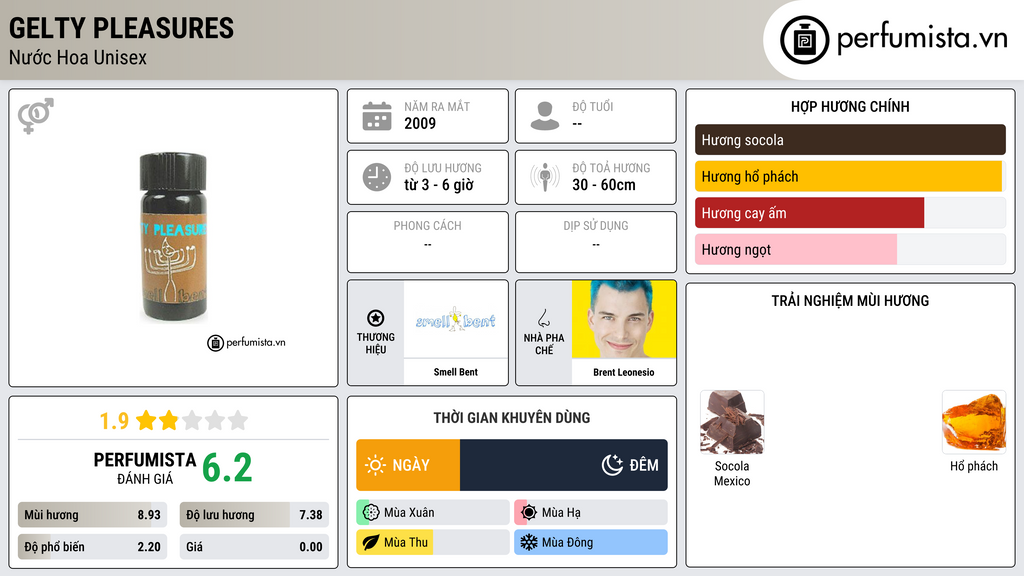The height and width of the screenshot is (576, 1024).
Task: Click the HỢP HƯƠNG CHÍNH heading
Action: (x=850, y=106)
